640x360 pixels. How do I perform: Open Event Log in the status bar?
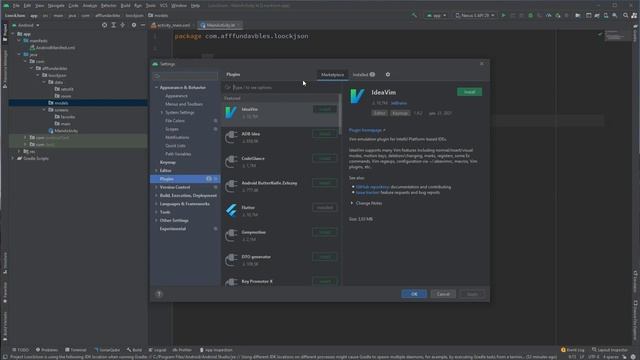573,350
